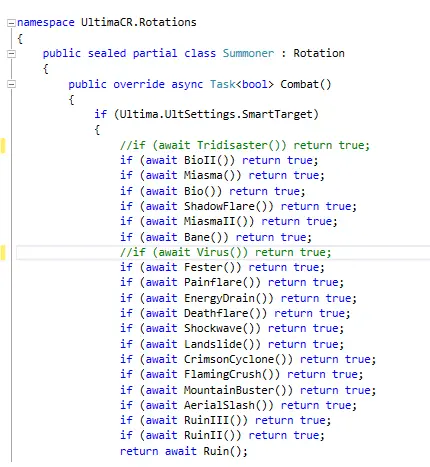Click the Fester() method call
The image size is (430, 467).
[212, 267]
